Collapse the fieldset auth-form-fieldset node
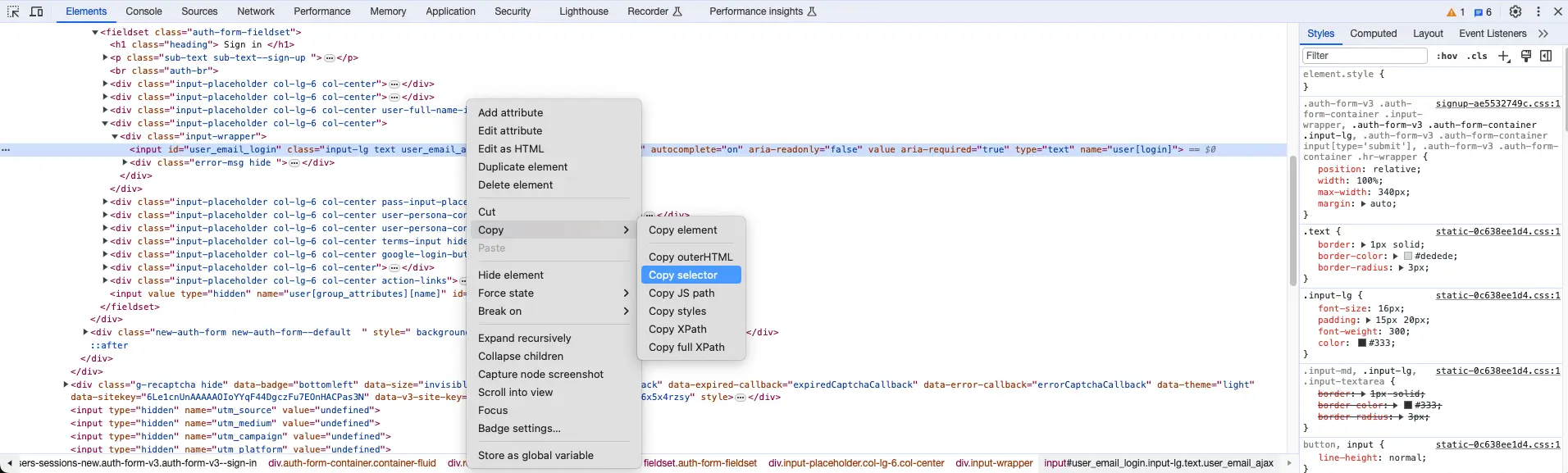This screenshot has height=473, width=1568. point(95,33)
